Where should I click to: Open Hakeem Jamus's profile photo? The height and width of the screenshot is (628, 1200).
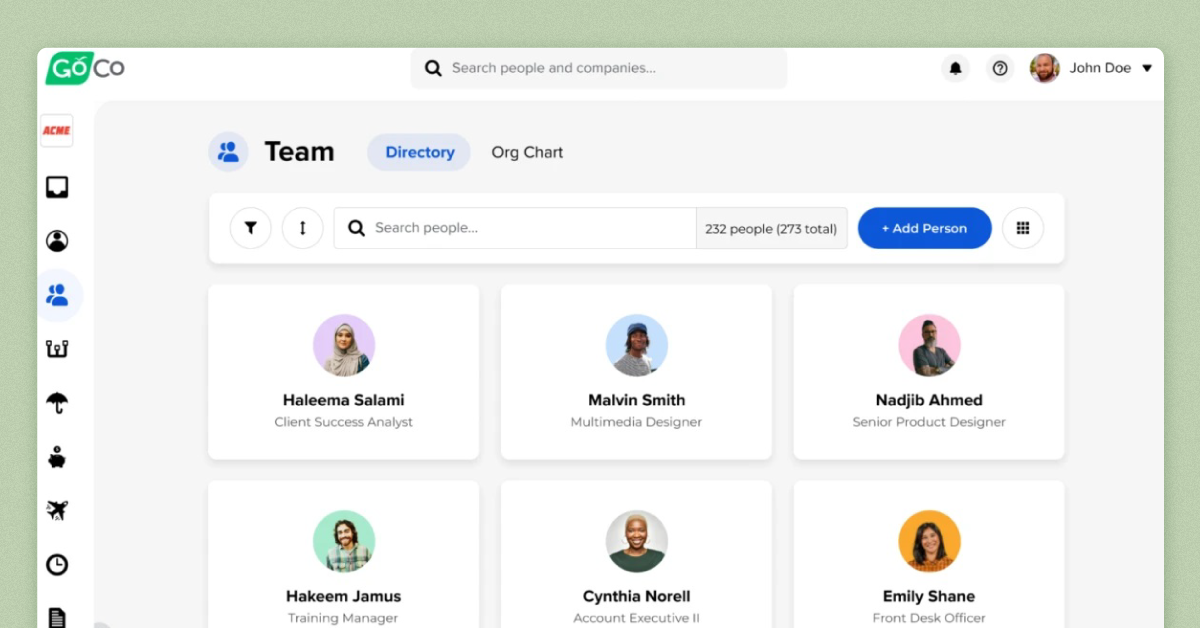pos(344,542)
